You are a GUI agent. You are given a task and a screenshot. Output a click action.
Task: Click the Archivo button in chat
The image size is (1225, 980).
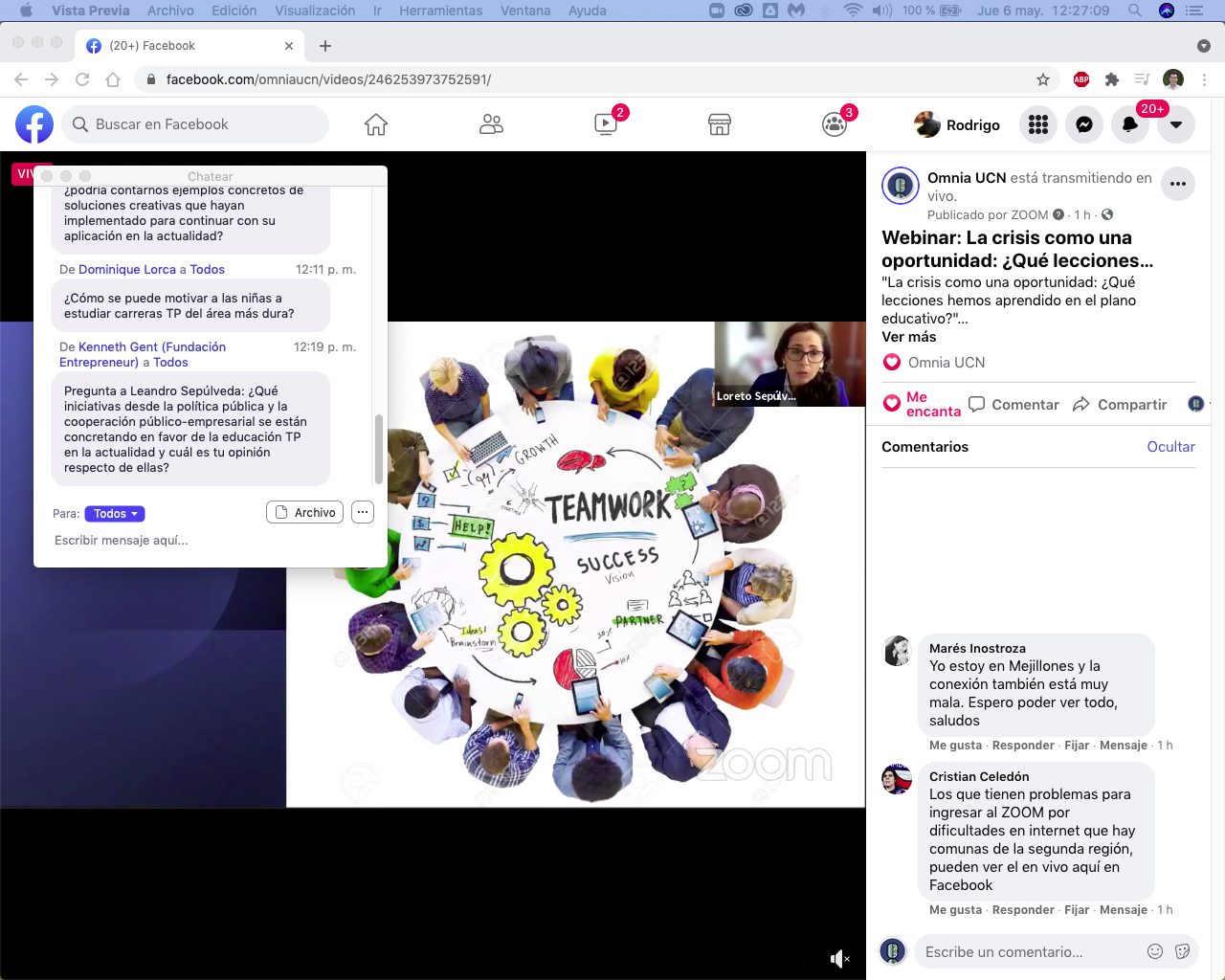(304, 513)
